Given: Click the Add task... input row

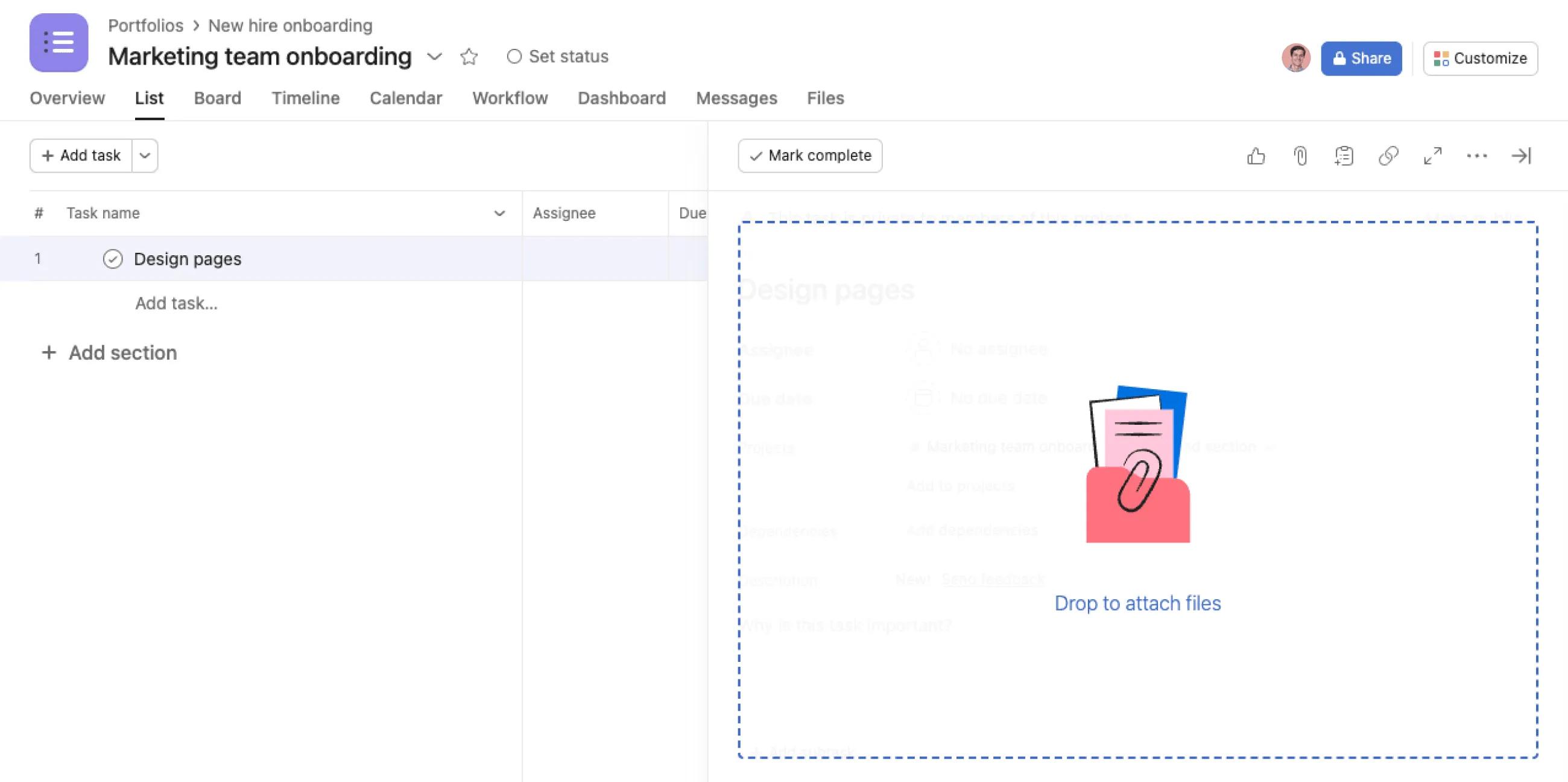Looking at the screenshot, I should tap(177, 303).
